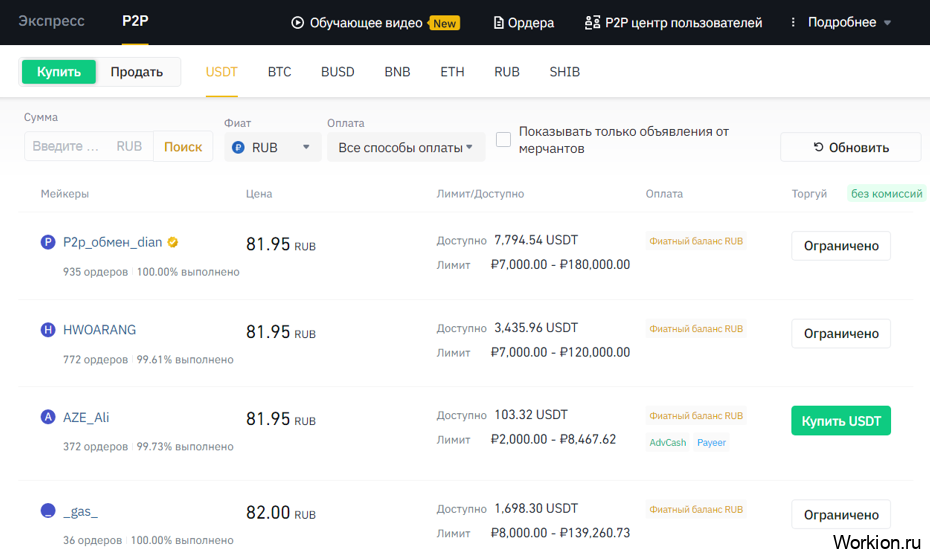Click the verified badge beside P2p_обмен_dian

click(173, 242)
